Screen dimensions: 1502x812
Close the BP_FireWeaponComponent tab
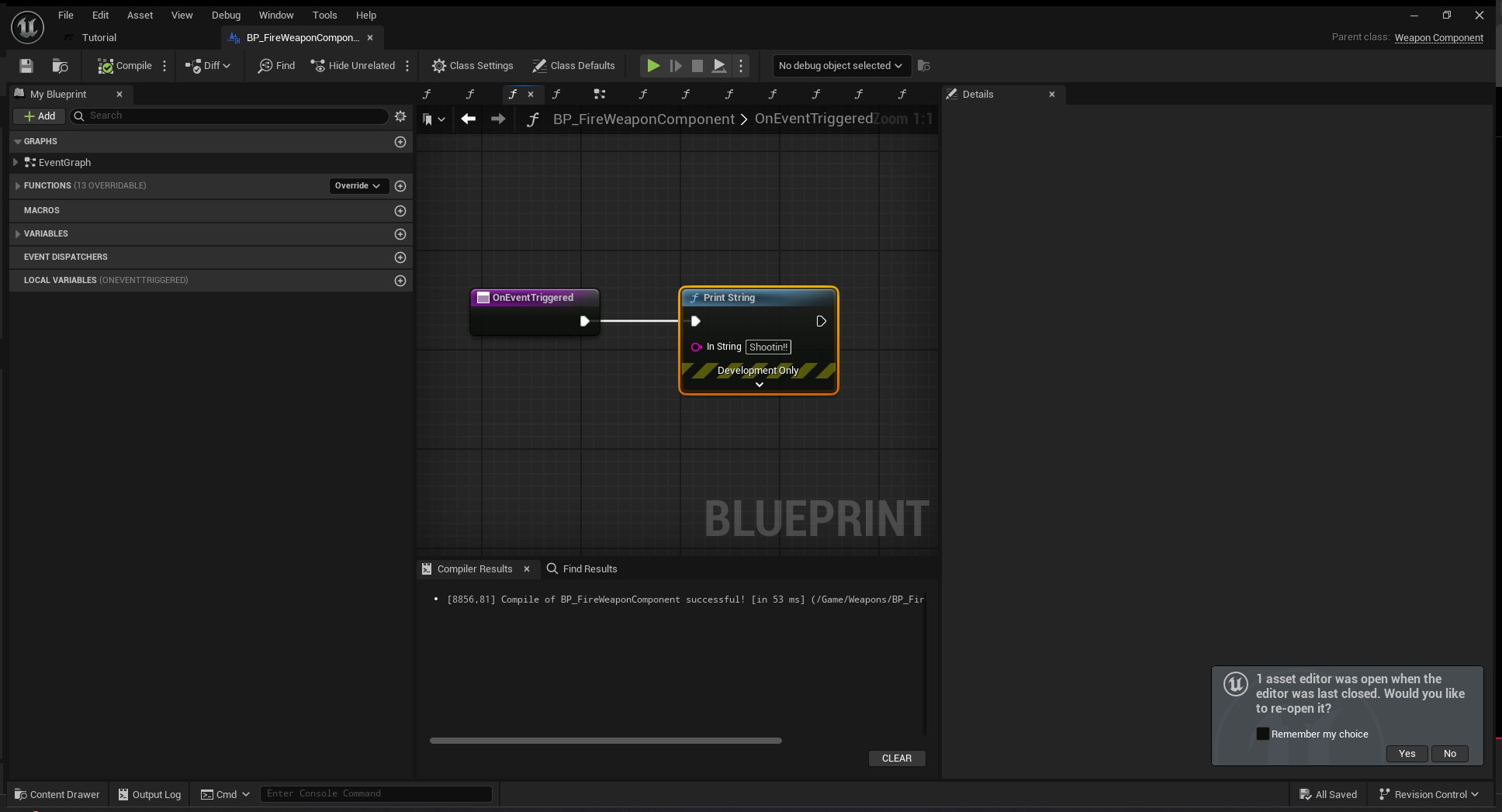click(370, 37)
